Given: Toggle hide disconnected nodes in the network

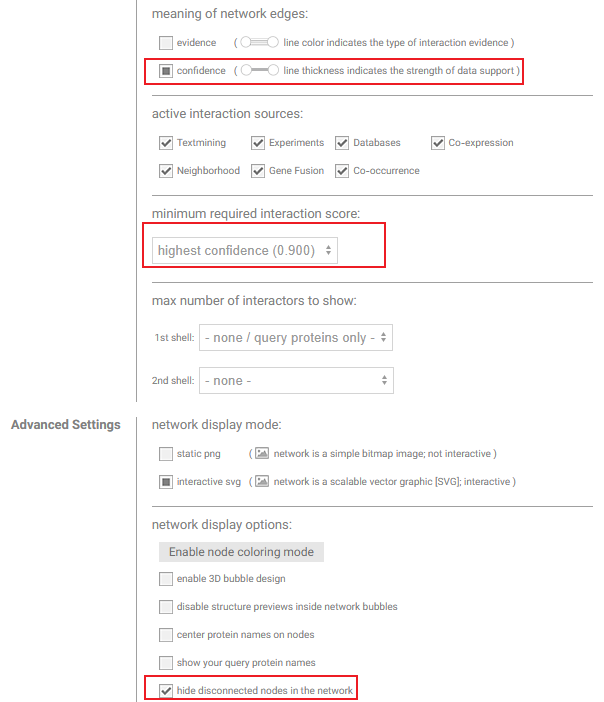Looking at the screenshot, I should pos(166,691).
